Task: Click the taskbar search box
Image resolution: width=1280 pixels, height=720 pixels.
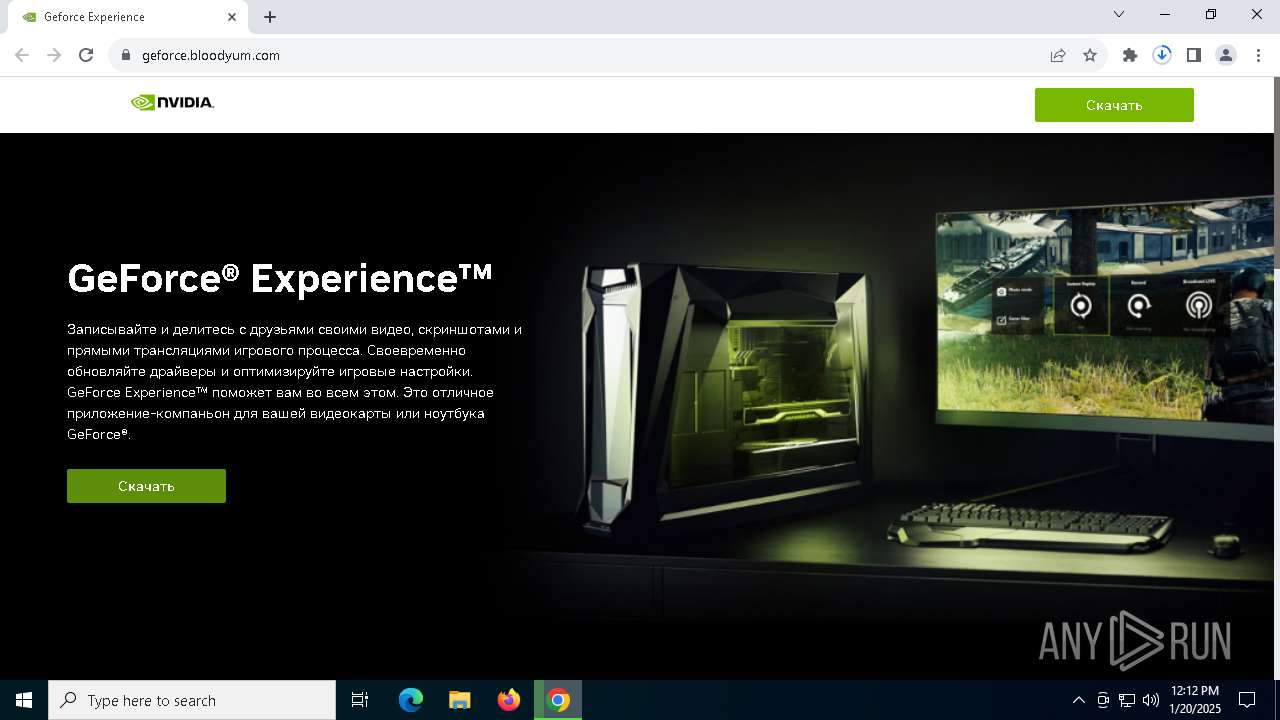Action: [x=192, y=700]
